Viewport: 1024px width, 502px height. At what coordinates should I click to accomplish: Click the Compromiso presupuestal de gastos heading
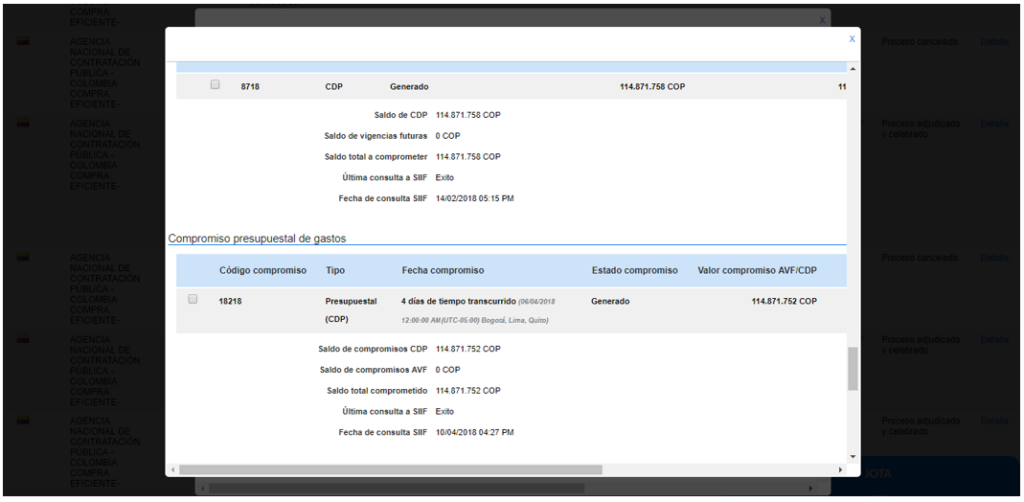coord(257,238)
